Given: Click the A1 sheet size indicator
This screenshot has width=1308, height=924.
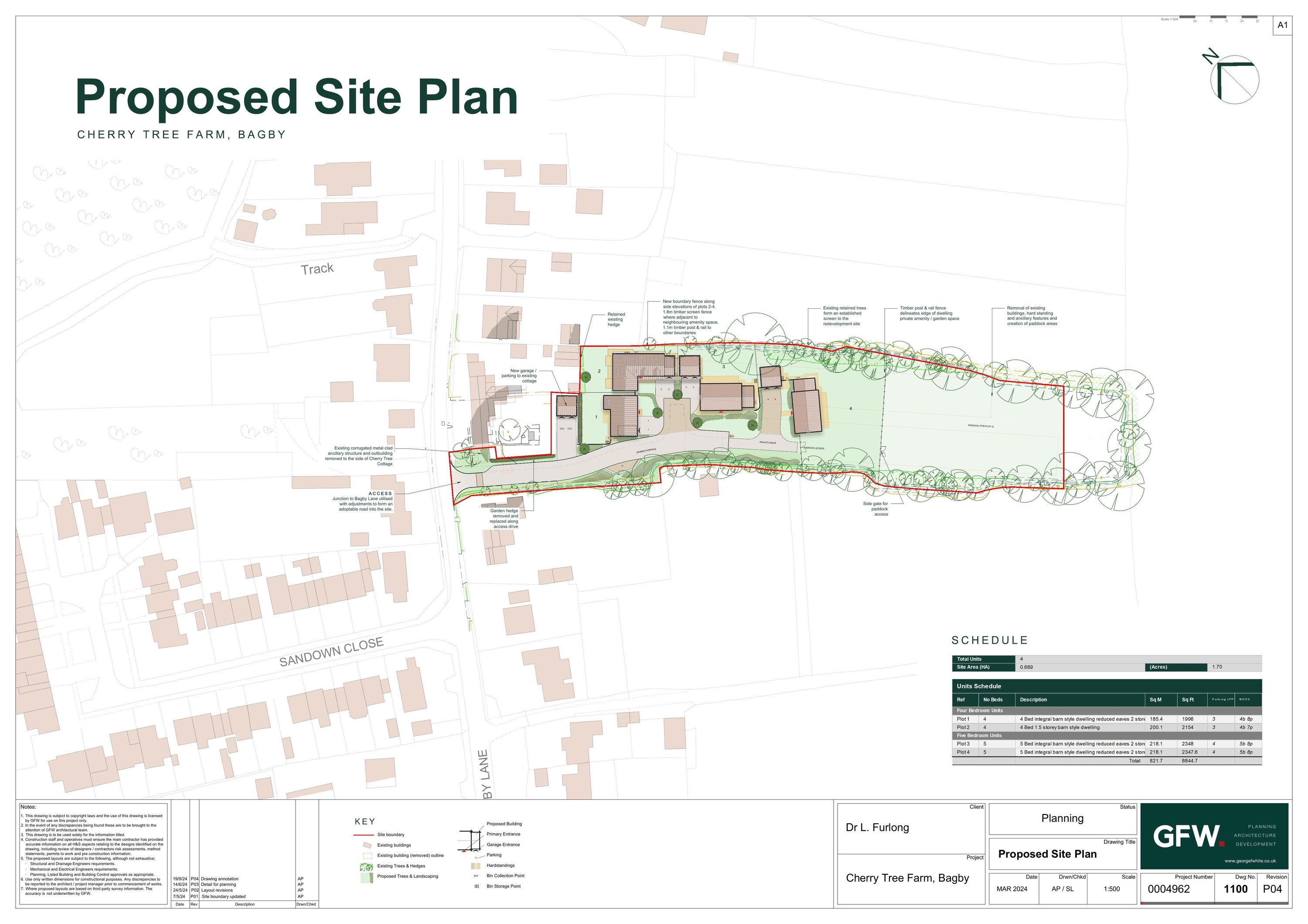Looking at the screenshot, I should point(1282,25).
